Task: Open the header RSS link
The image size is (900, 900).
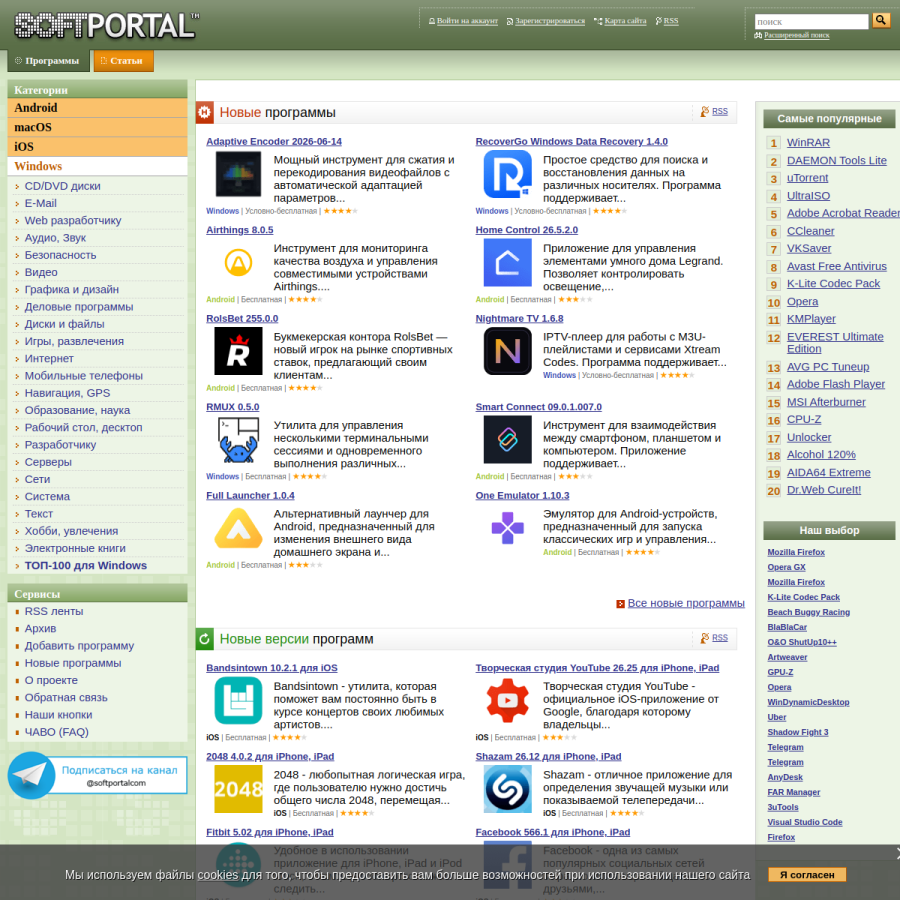Action: click(671, 21)
